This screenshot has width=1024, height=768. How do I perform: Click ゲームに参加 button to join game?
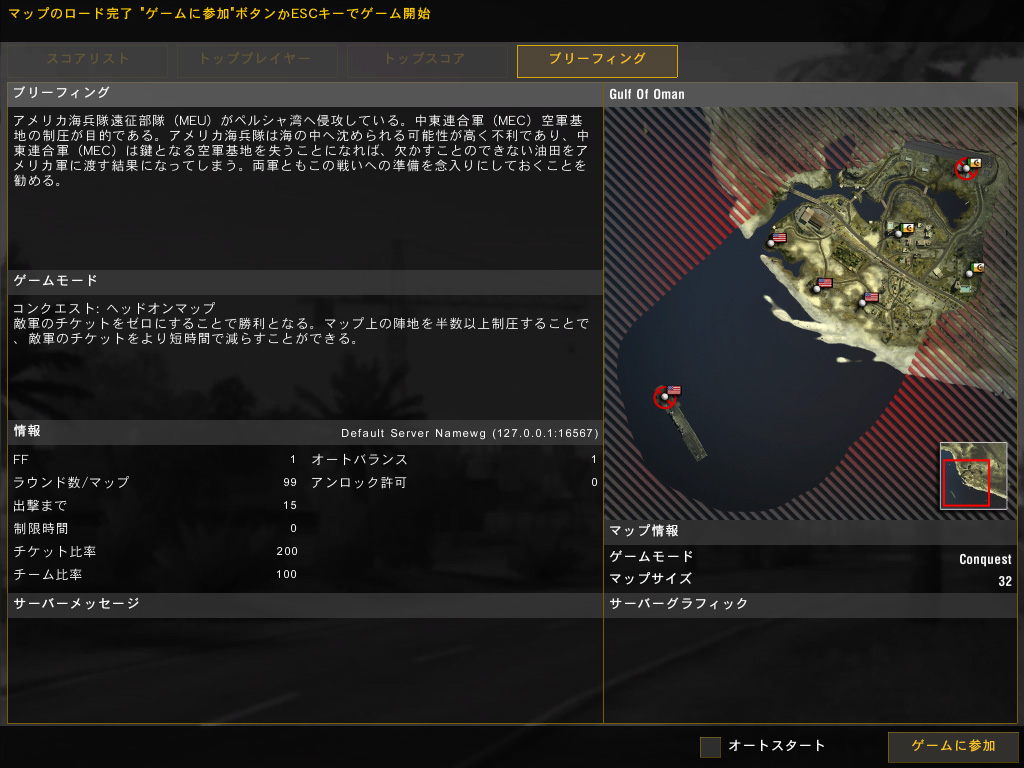pyautogui.click(x=953, y=746)
